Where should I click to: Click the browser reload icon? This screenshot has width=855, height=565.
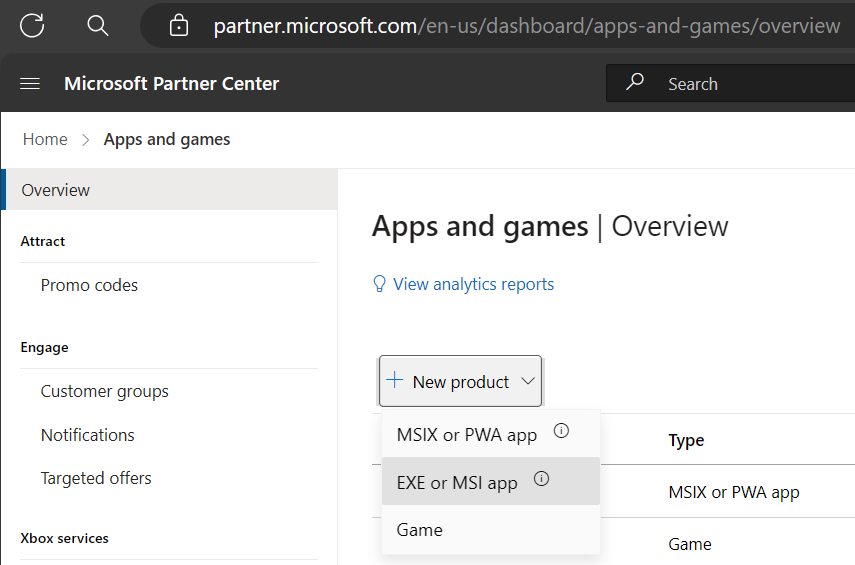(x=32, y=25)
